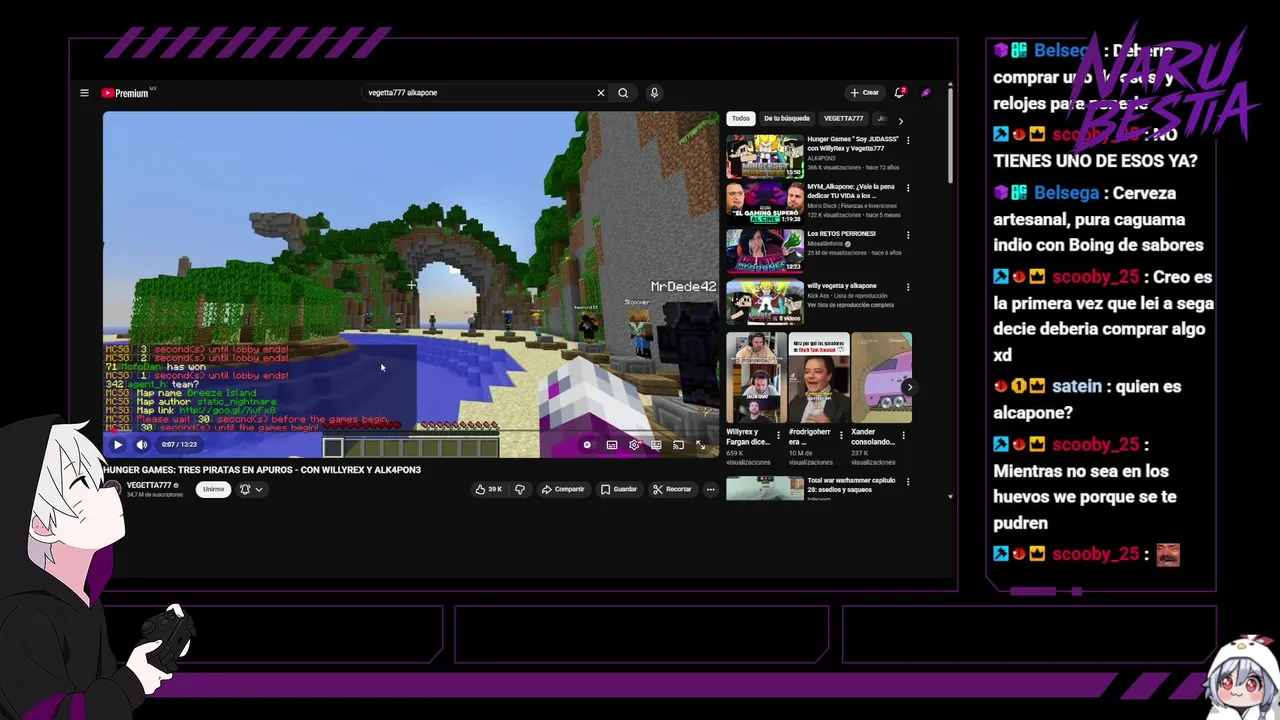Click the Compartir button
1280x720 pixels.
point(563,489)
